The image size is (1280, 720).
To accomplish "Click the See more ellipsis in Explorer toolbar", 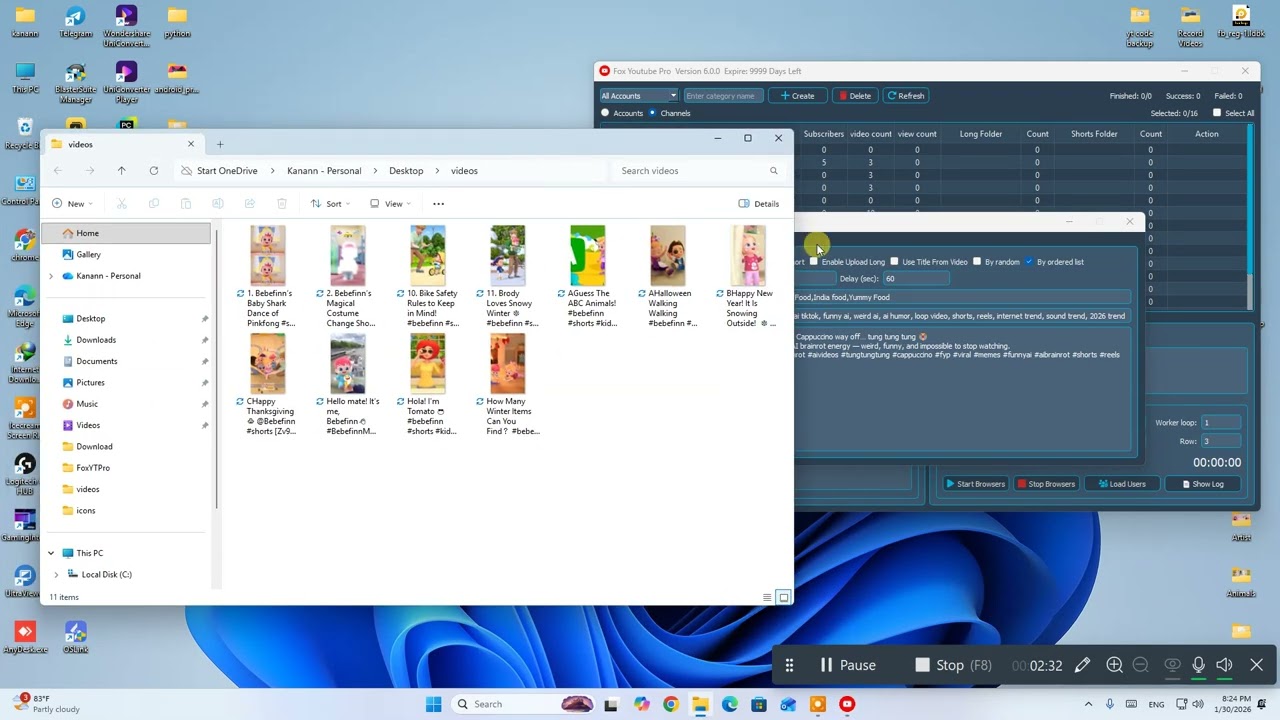I will 438,204.
